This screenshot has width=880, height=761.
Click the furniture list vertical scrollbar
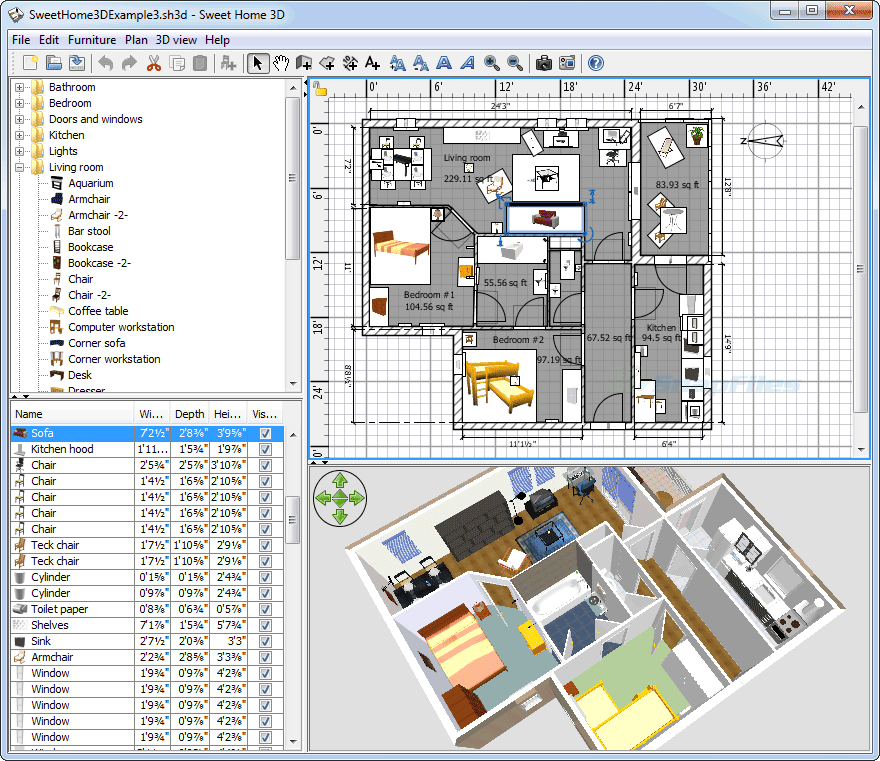(292, 520)
